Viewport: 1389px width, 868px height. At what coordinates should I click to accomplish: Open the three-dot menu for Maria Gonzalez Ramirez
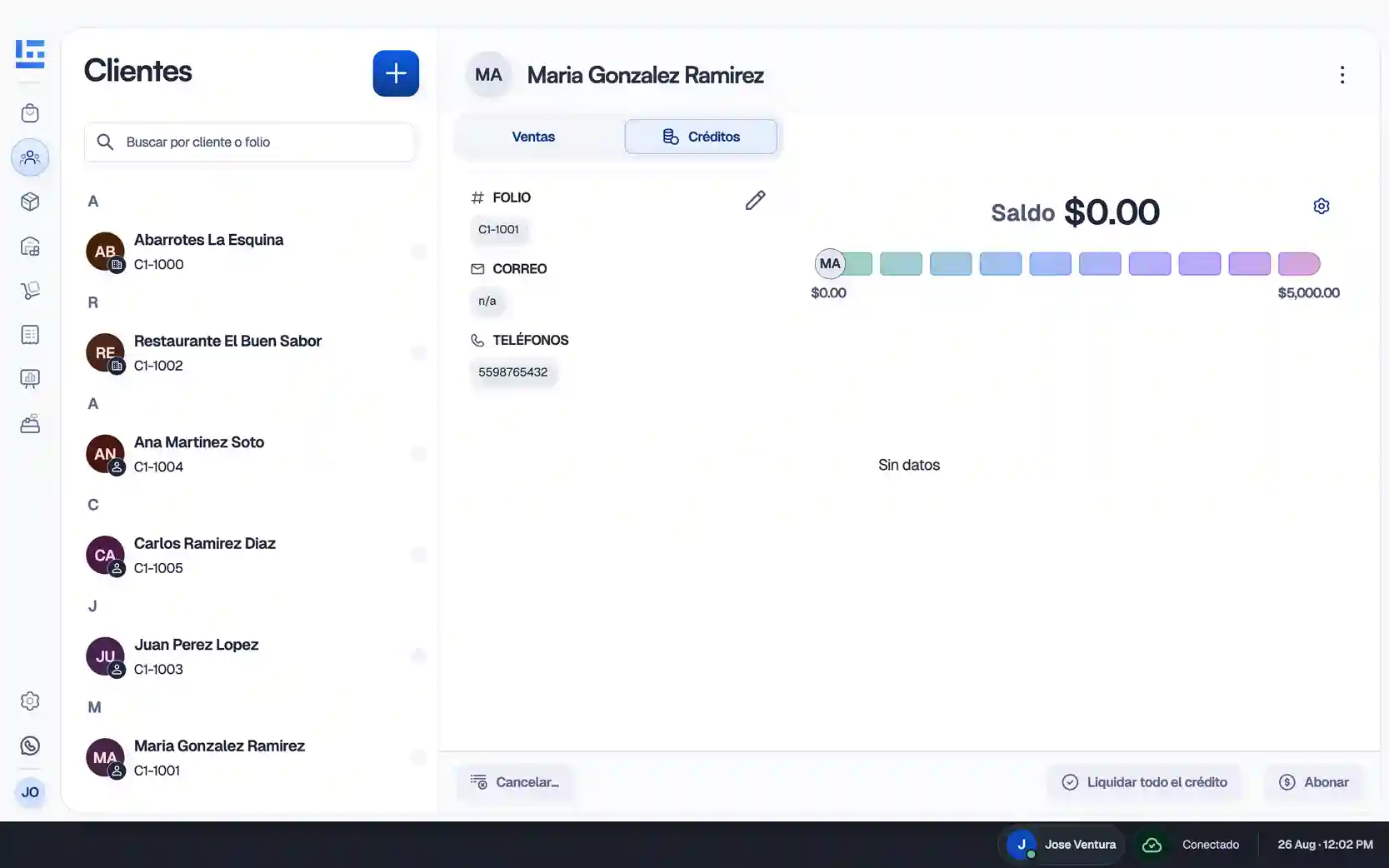(x=1342, y=75)
